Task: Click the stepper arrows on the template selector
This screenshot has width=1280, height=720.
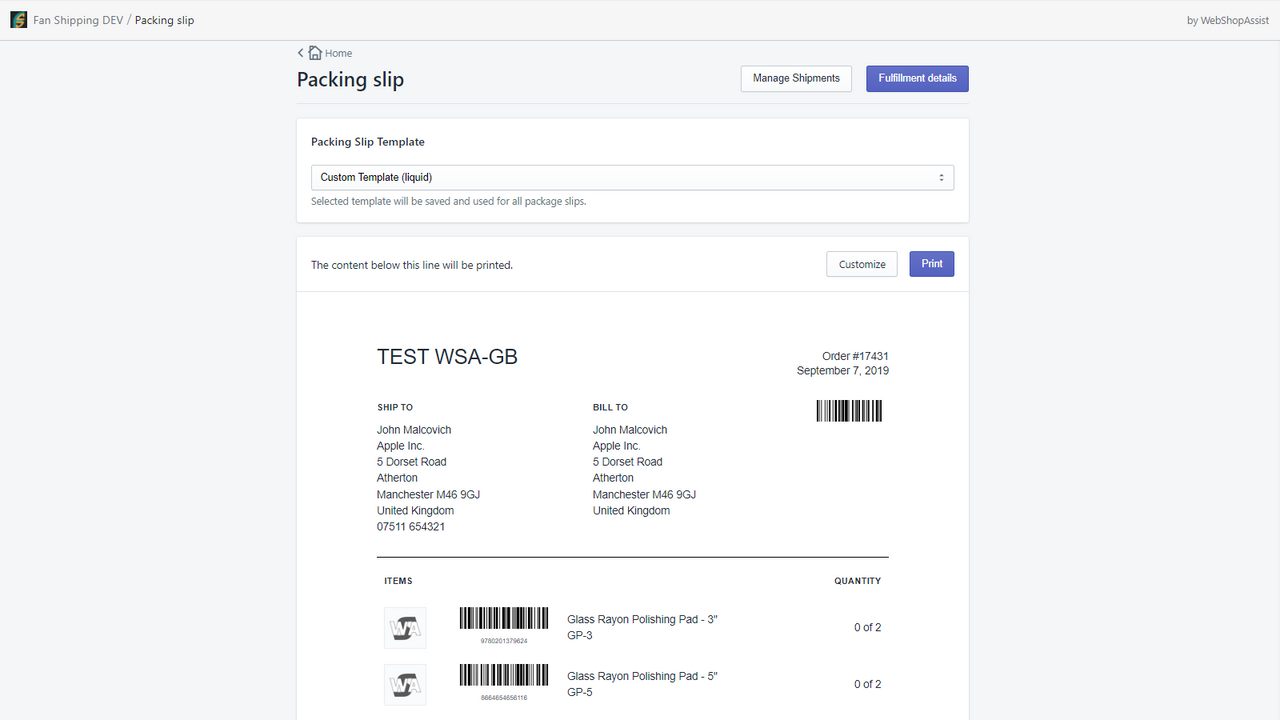Action: 941,177
